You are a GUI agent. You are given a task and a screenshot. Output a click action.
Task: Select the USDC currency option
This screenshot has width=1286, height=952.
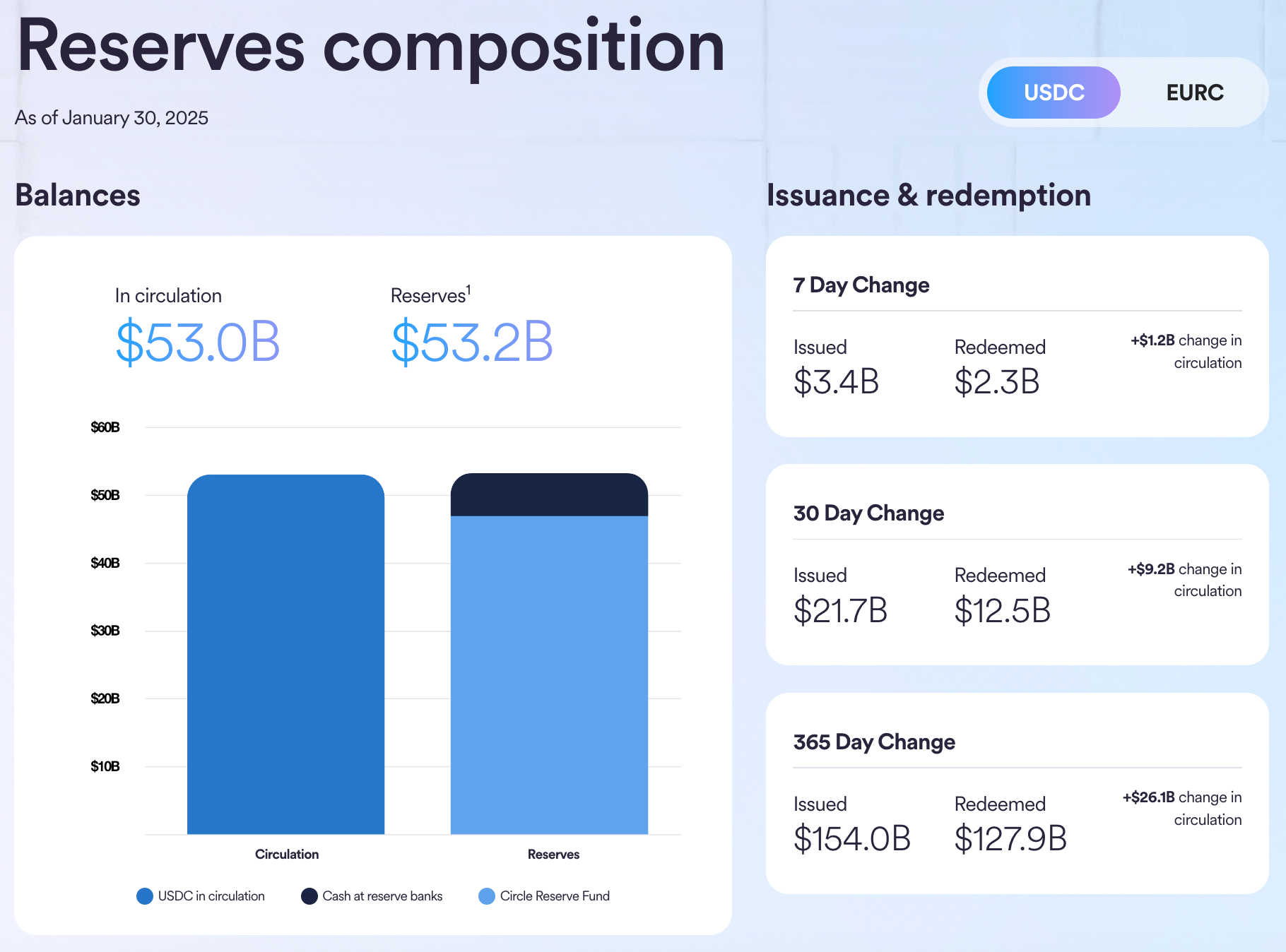point(1053,92)
